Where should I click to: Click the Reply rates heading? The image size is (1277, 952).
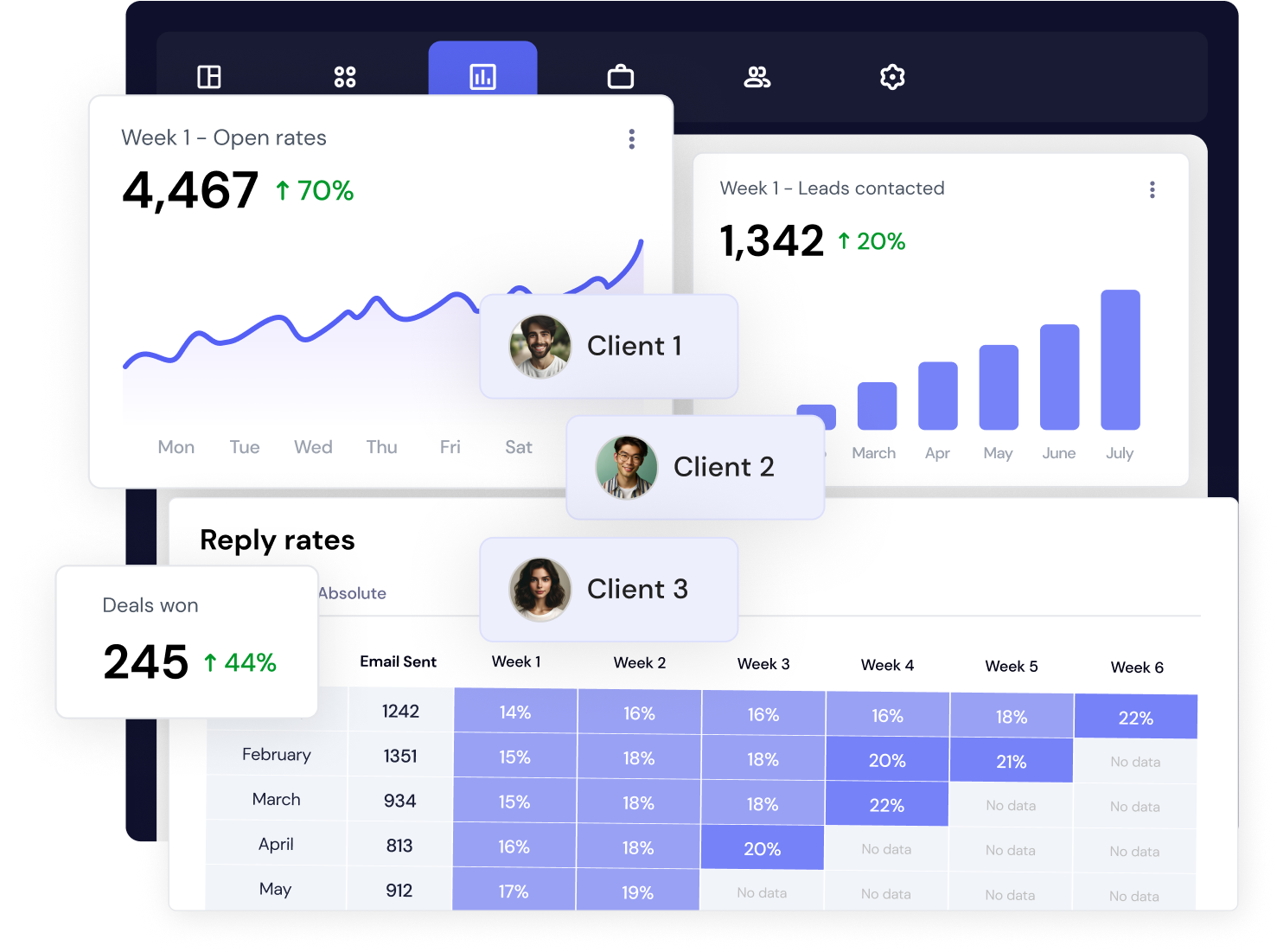point(278,540)
